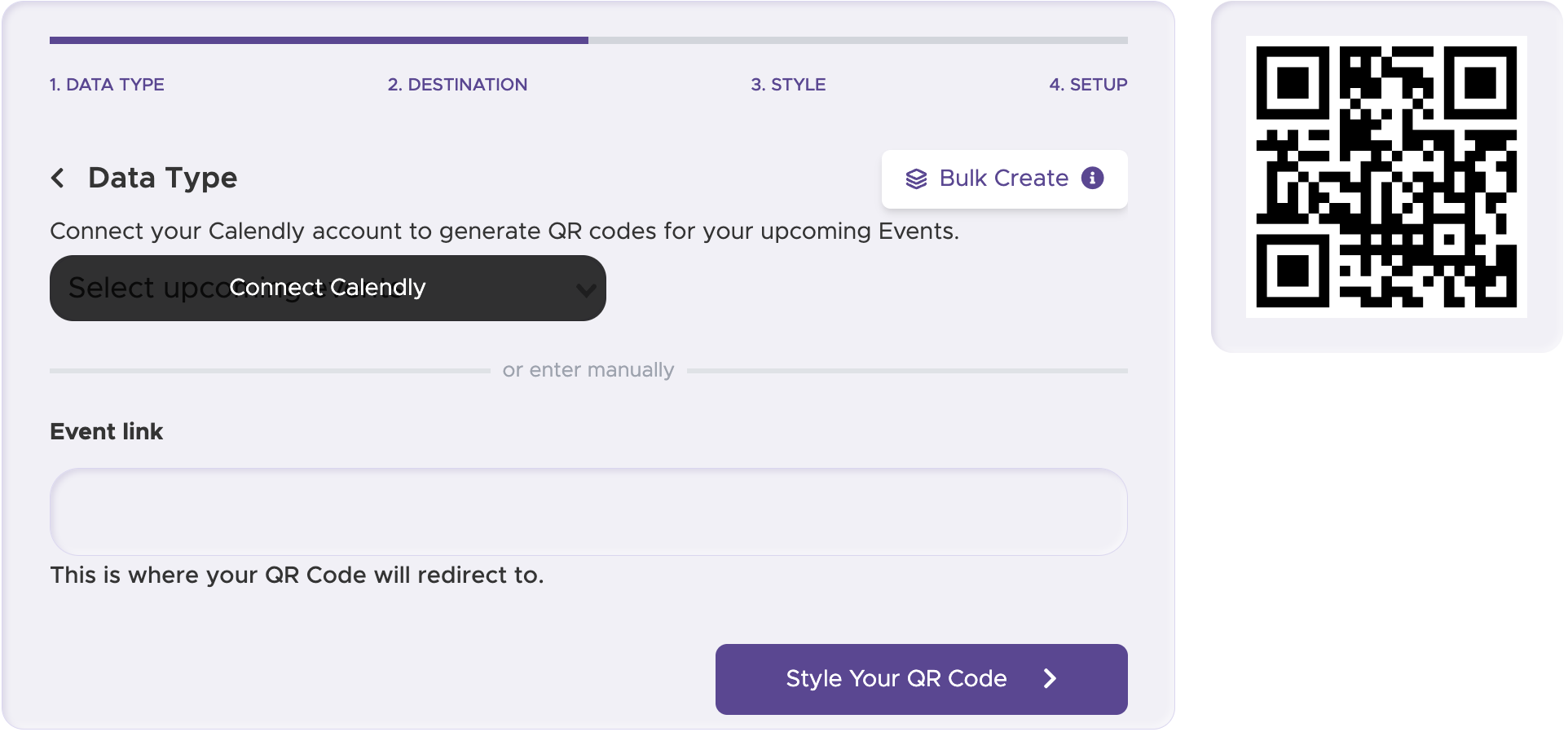Click the back chevron beside Data Type heading

pos(58,178)
